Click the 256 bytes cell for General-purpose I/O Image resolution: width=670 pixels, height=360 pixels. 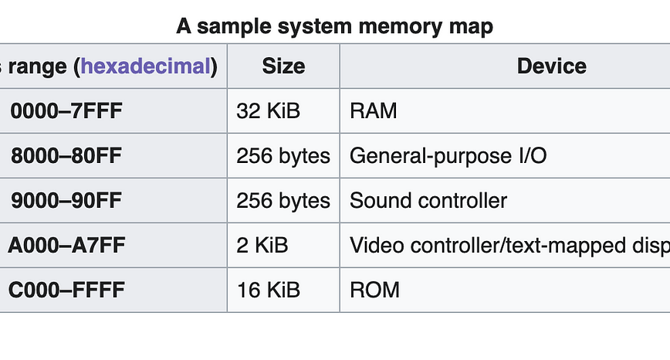point(283,156)
